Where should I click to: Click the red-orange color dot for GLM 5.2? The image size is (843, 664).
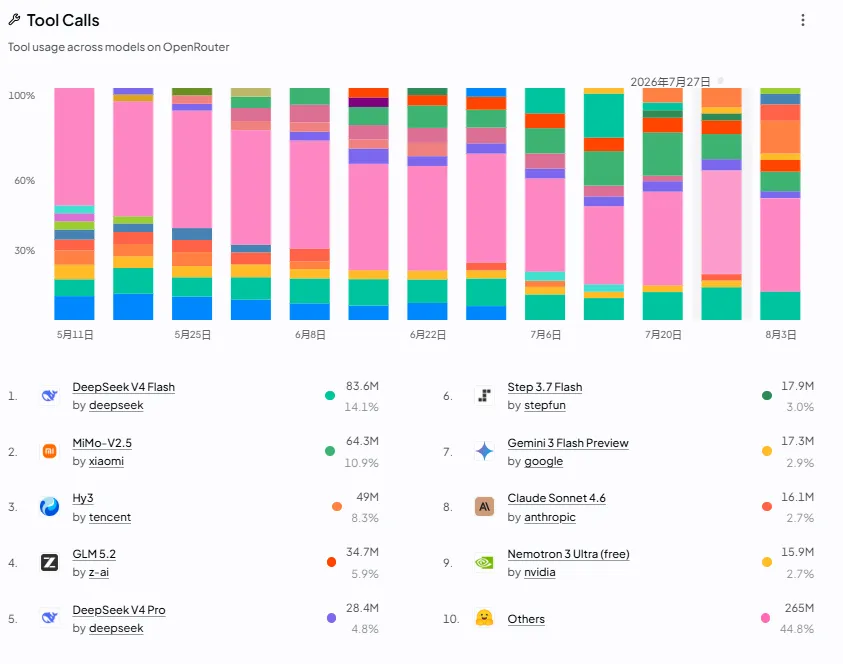tap(331, 562)
